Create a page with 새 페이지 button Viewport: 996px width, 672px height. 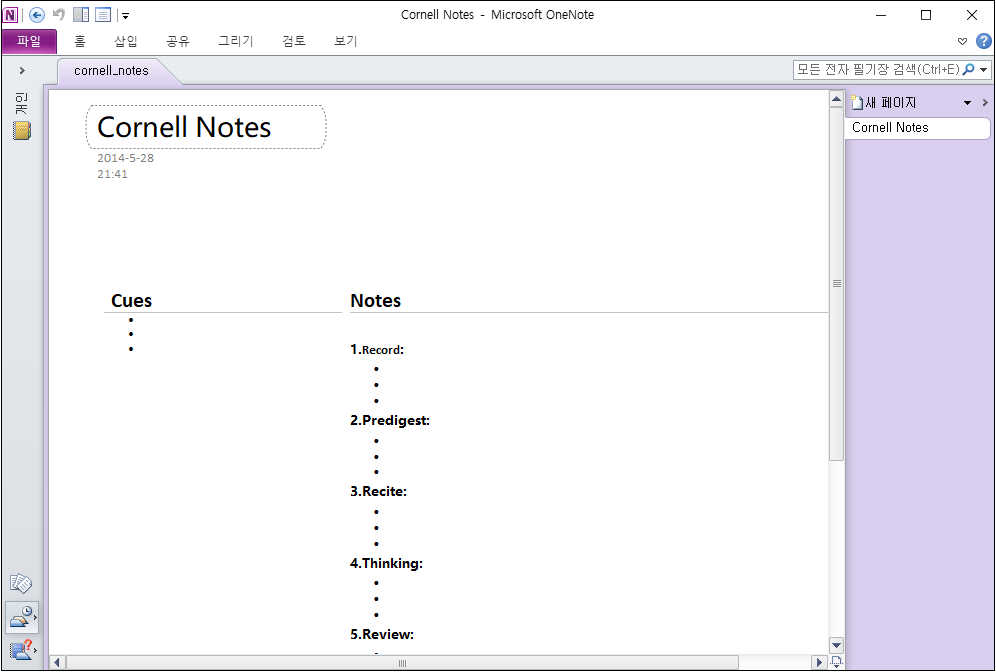pyautogui.click(x=884, y=102)
